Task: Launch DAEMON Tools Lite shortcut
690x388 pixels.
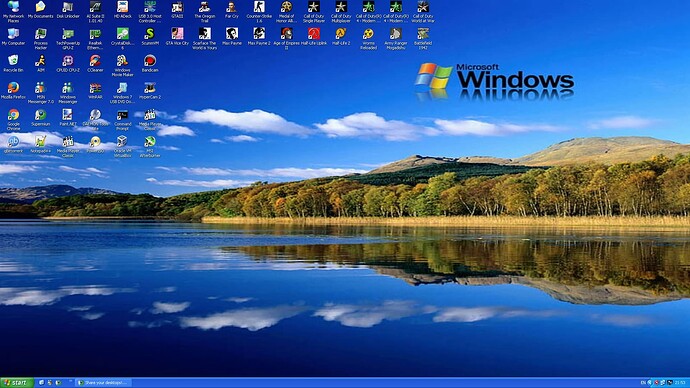Action: click(95, 120)
